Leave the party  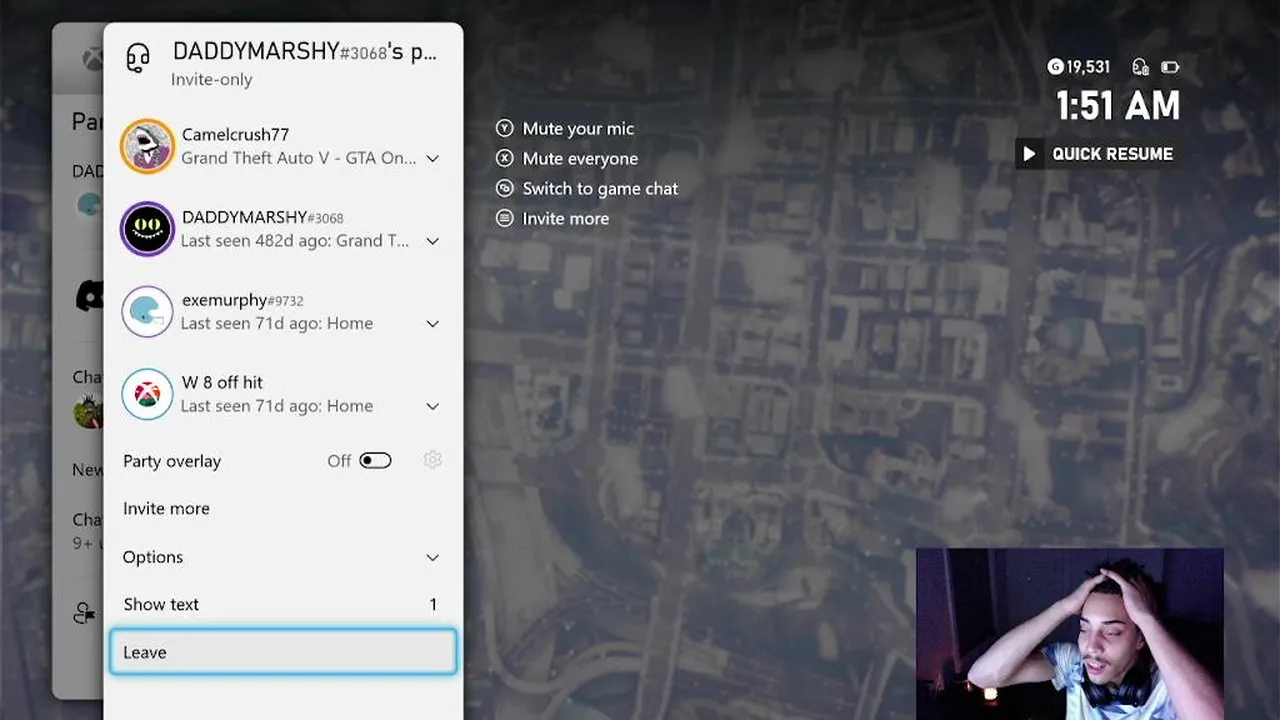[x=283, y=652]
